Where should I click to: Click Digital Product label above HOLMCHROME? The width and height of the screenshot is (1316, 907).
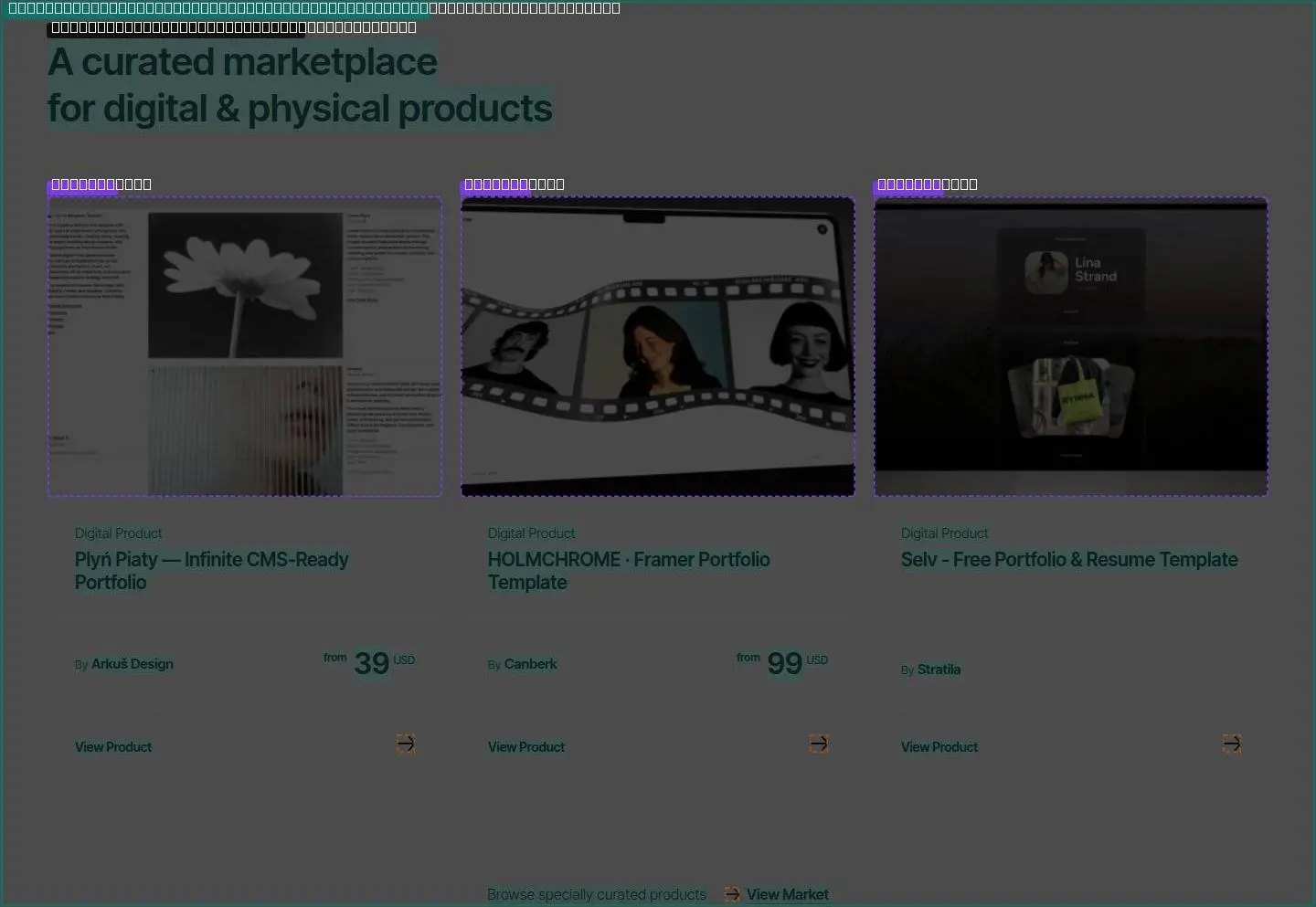532,533
